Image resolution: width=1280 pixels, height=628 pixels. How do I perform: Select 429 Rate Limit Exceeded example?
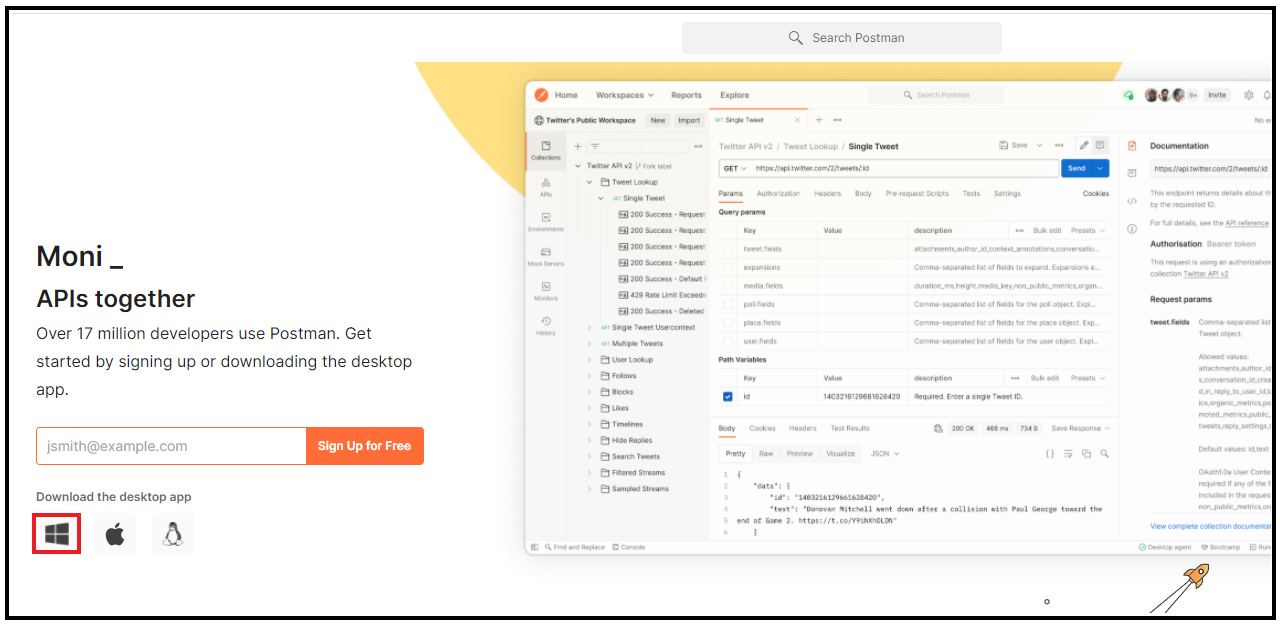[662, 295]
